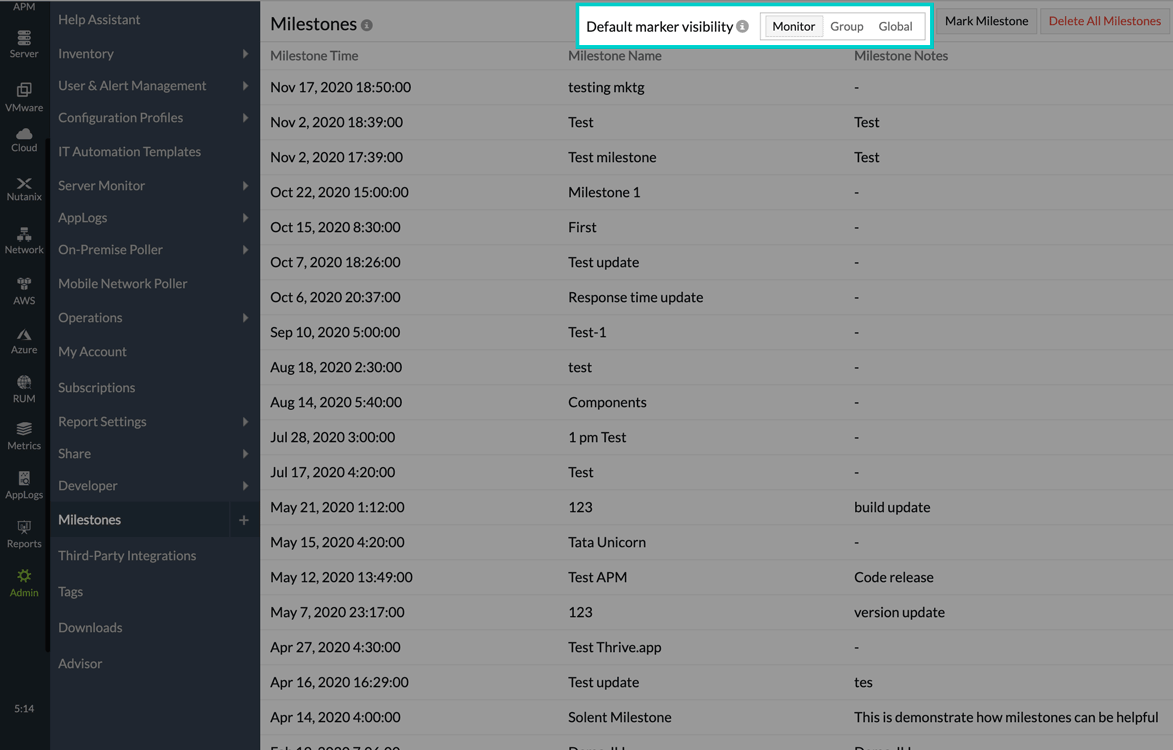This screenshot has width=1173, height=750.
Task: Expand the Configuration Profiles submenu arrow
Action: (x=245, y=118)
